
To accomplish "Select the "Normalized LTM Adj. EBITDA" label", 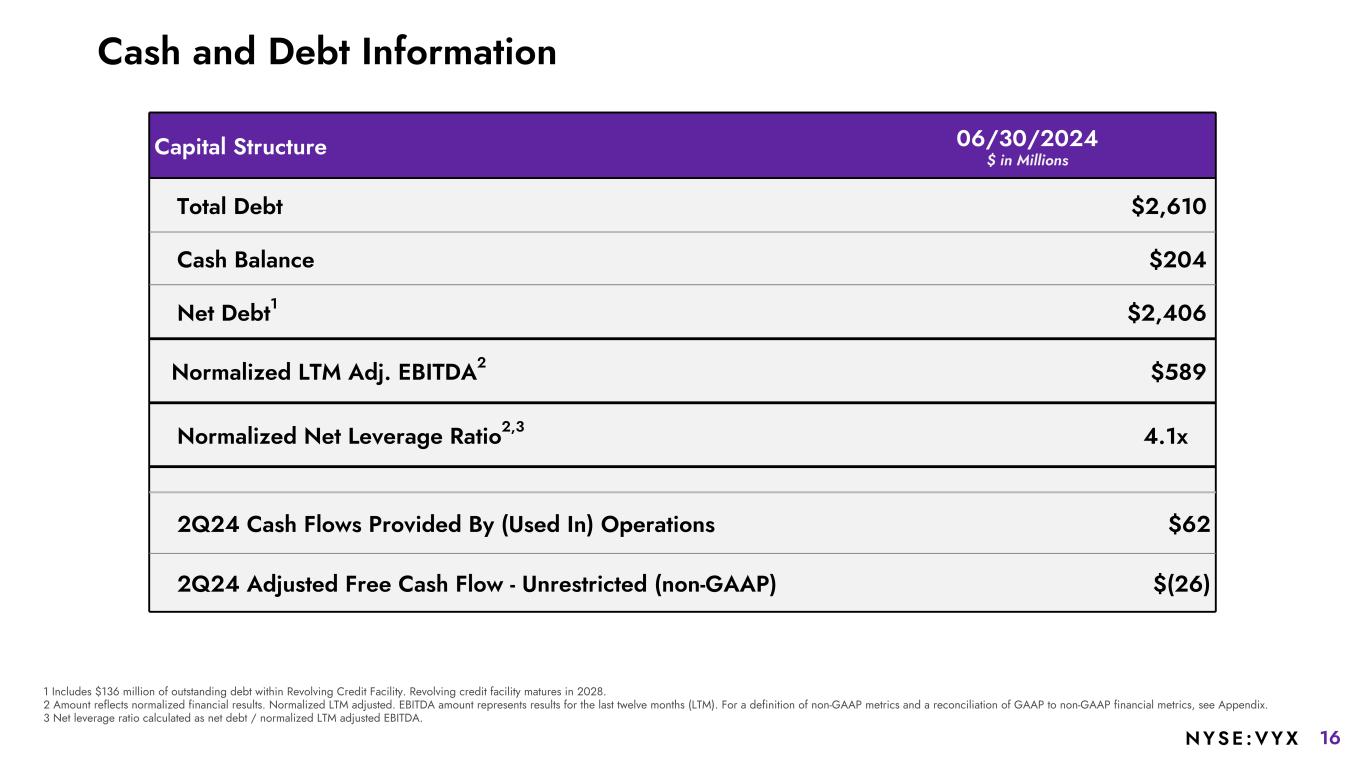I will (323, 373).
